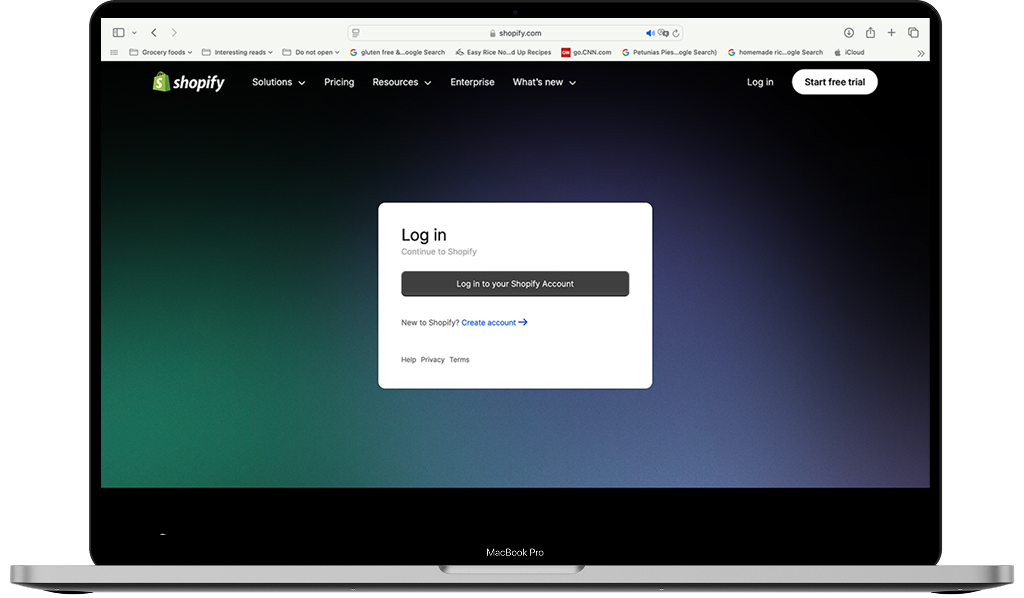1024x598 pixels.
Task: Click the Start free trial button
Action: click(x=835, y=82)
